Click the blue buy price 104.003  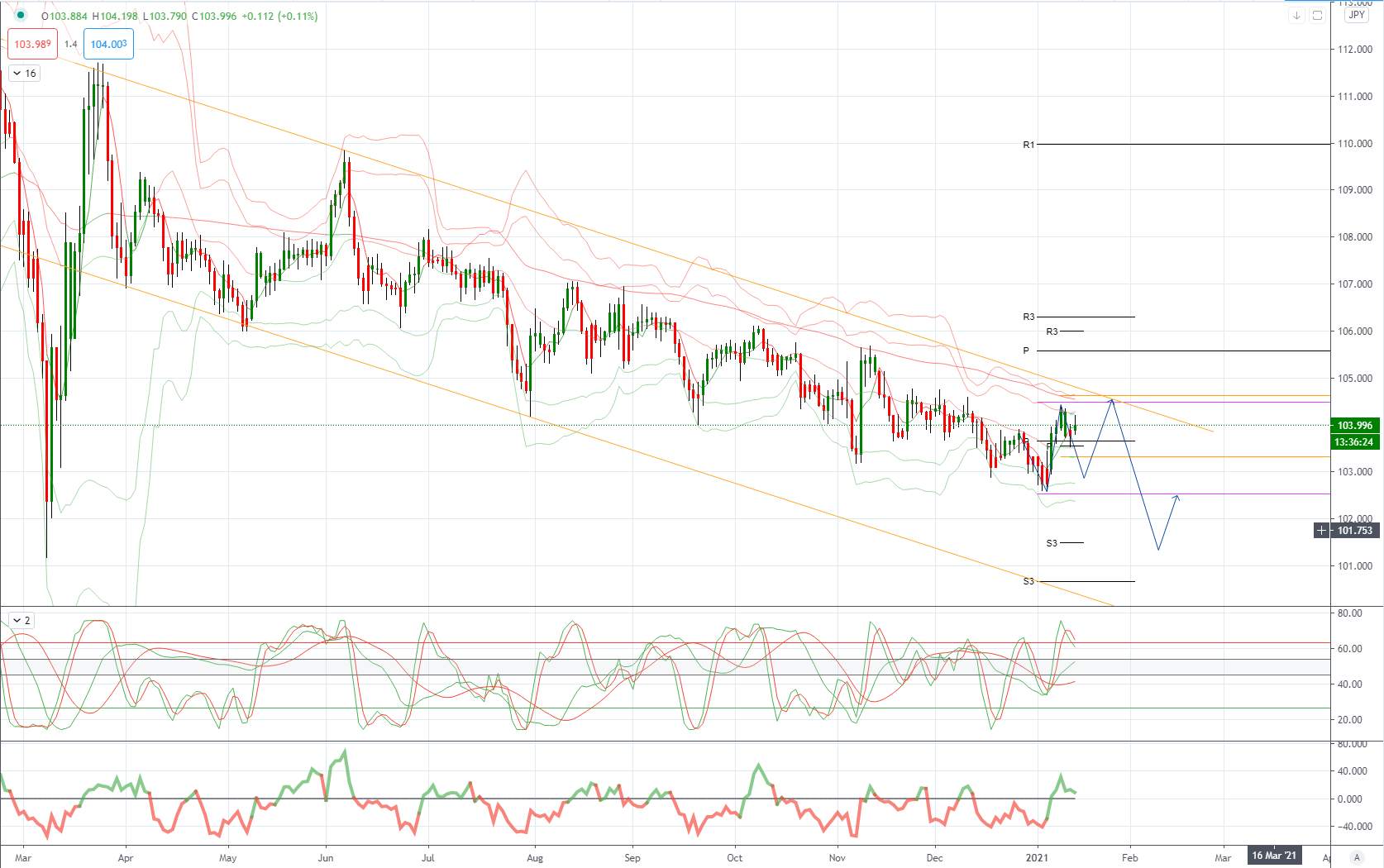[x=108, y=45]
